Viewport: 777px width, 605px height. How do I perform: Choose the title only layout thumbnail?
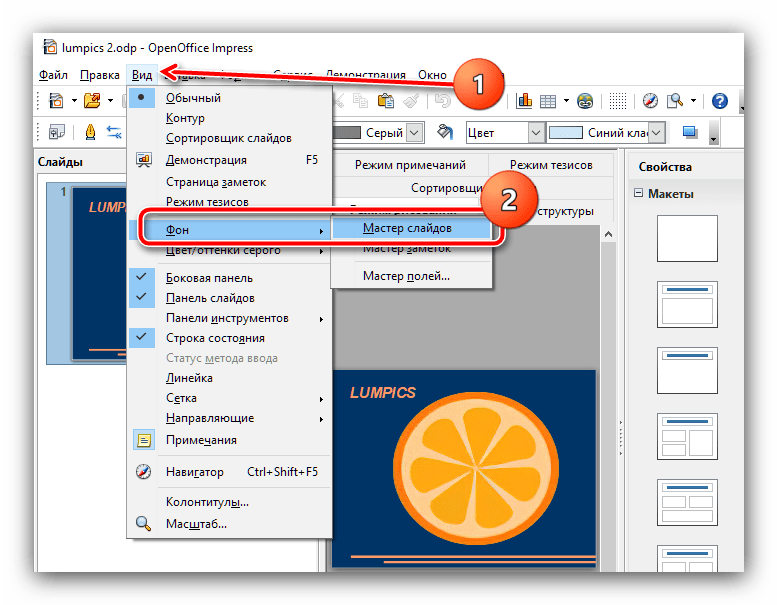coord(687,370)
